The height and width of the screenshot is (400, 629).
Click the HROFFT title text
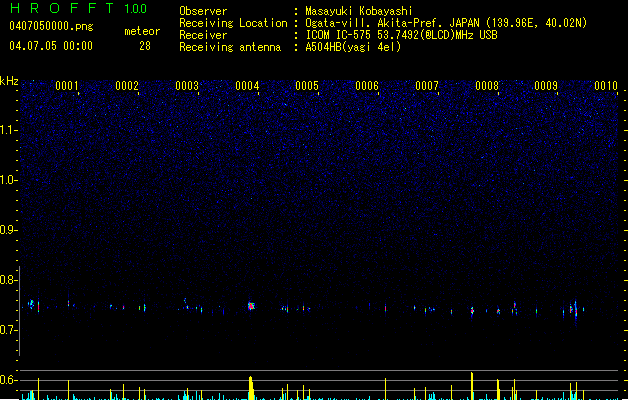point(62,8)
